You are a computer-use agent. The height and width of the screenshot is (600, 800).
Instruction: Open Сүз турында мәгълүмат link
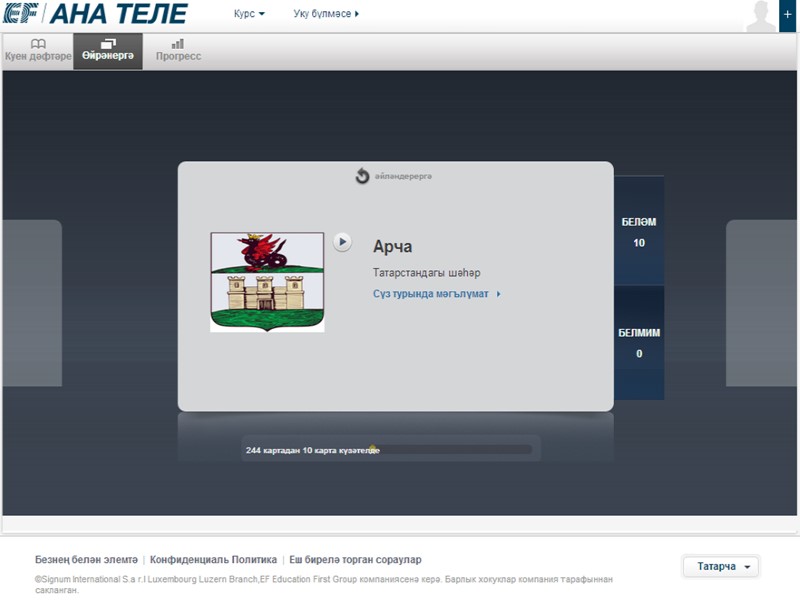click(x=437, y=294)
